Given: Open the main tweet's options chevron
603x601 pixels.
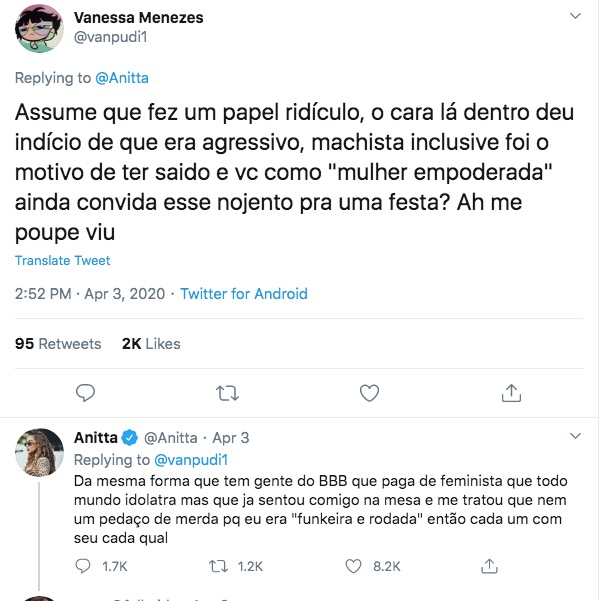Looking at the screenshot, I should coord(575,17).
